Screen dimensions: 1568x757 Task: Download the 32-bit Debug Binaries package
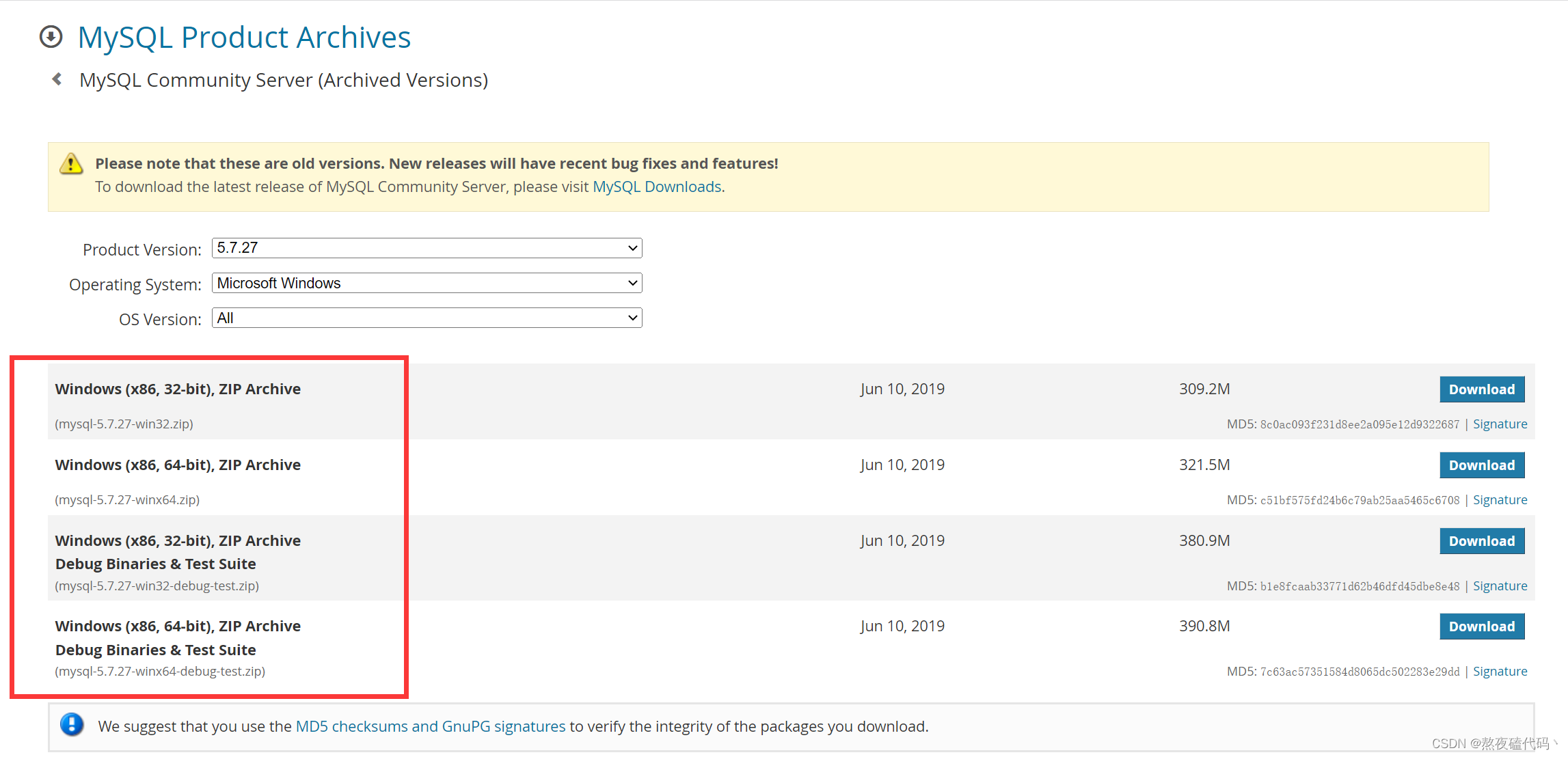point(1481,541)
